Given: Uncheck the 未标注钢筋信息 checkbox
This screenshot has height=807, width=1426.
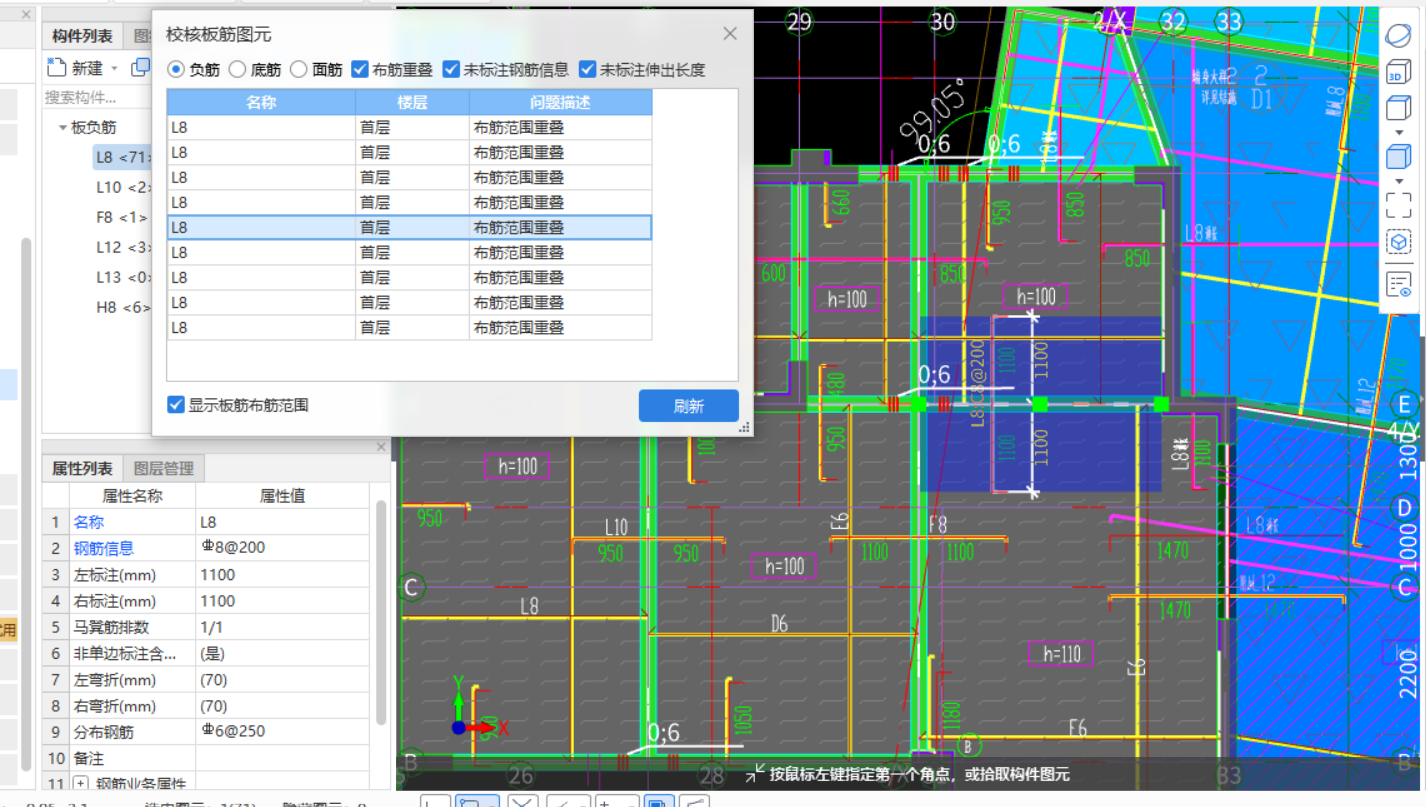Looking at the screenshot, I should pos(451,70).
